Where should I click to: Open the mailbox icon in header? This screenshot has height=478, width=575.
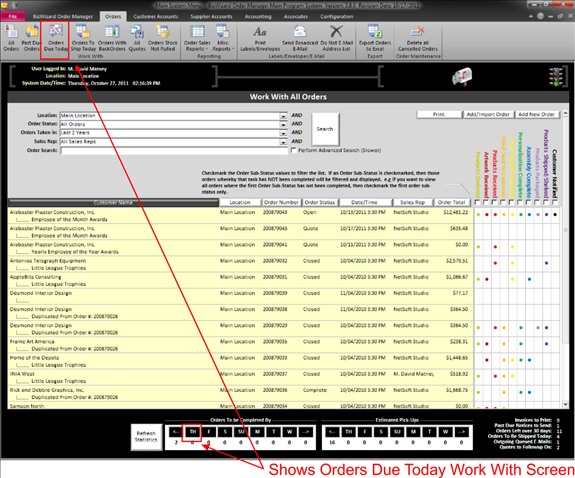tap(462, 77)
